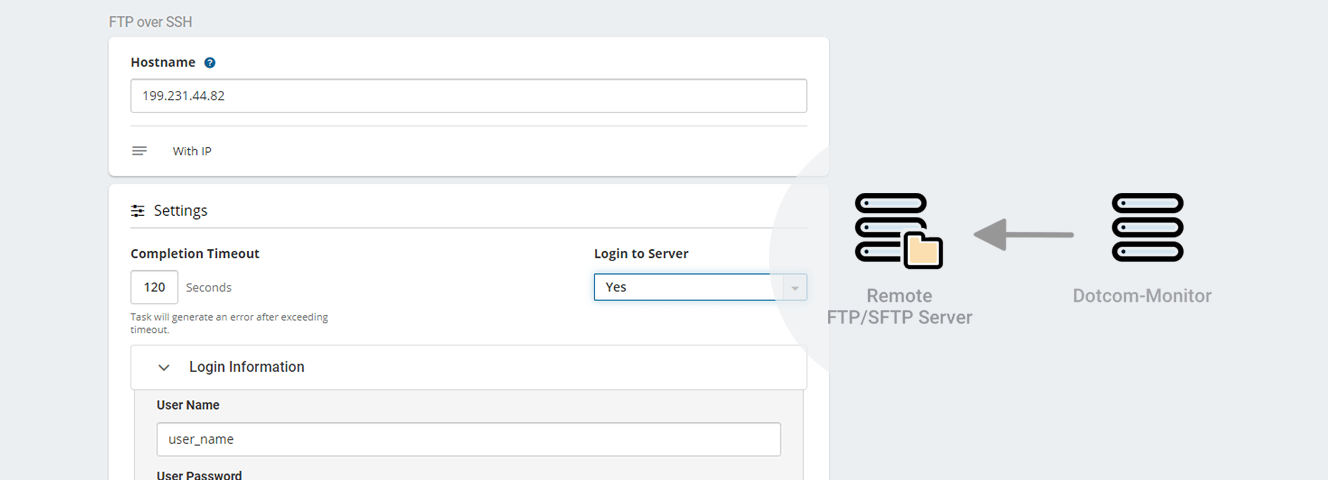Viewport: 1328px width, 480px height.
Task: Click the Hostname field with 199.231.44.82
Action: pyautogui.click(x=468, y=96)
